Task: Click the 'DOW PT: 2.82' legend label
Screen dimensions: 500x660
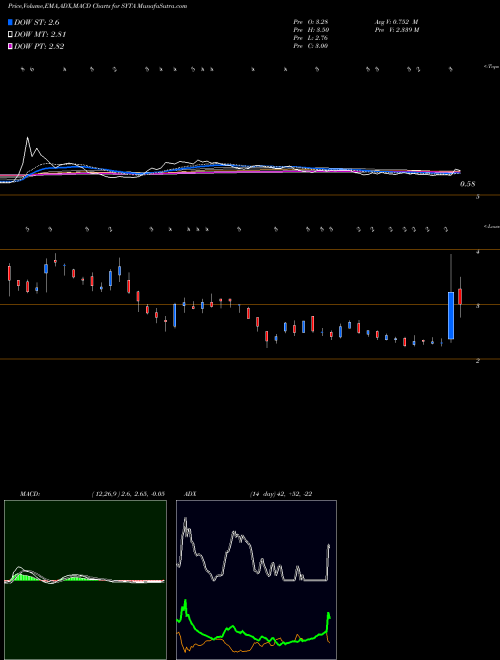Action: (39, 46)
